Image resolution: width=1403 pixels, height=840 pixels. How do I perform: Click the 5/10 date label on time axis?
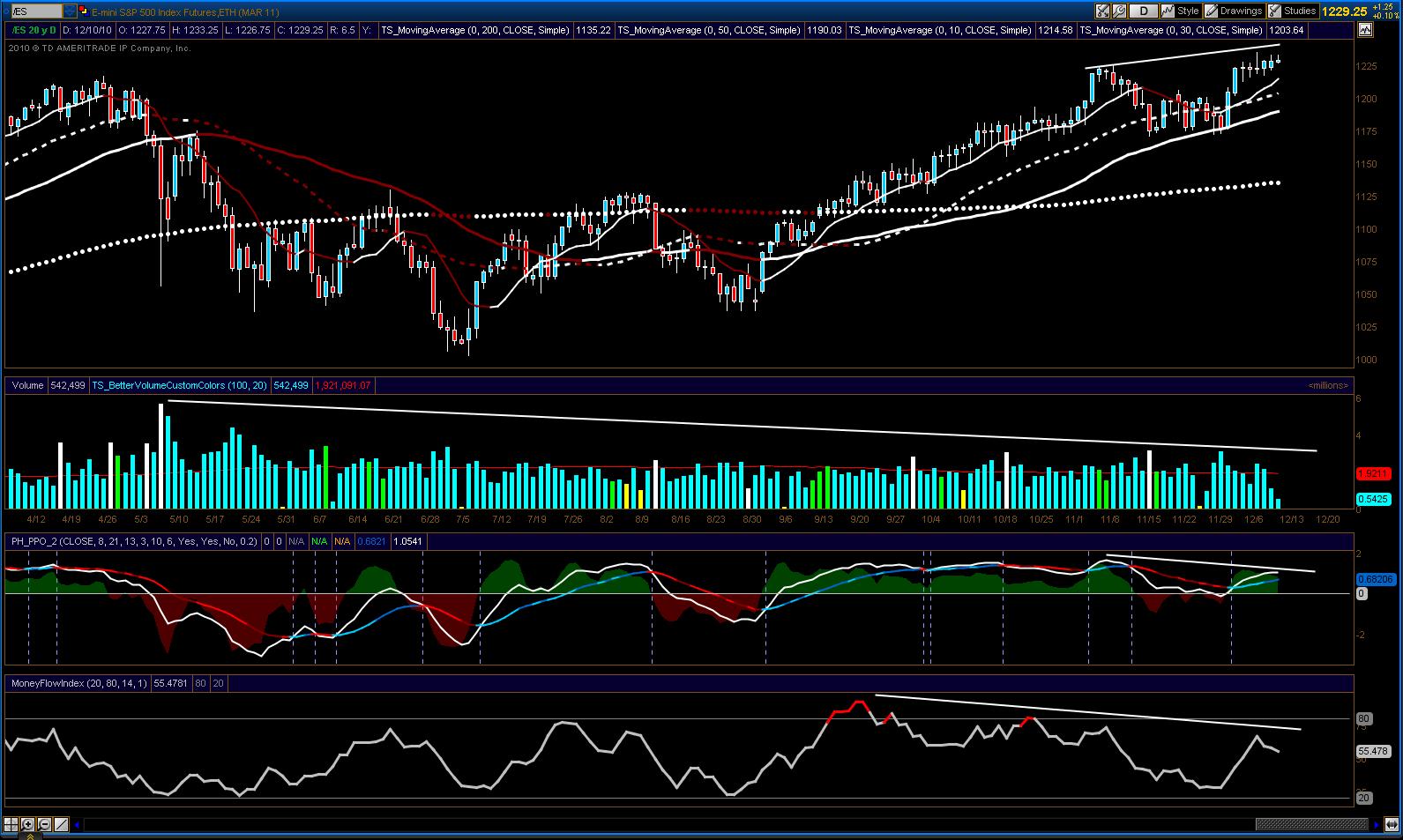click(x=179, y=519)
